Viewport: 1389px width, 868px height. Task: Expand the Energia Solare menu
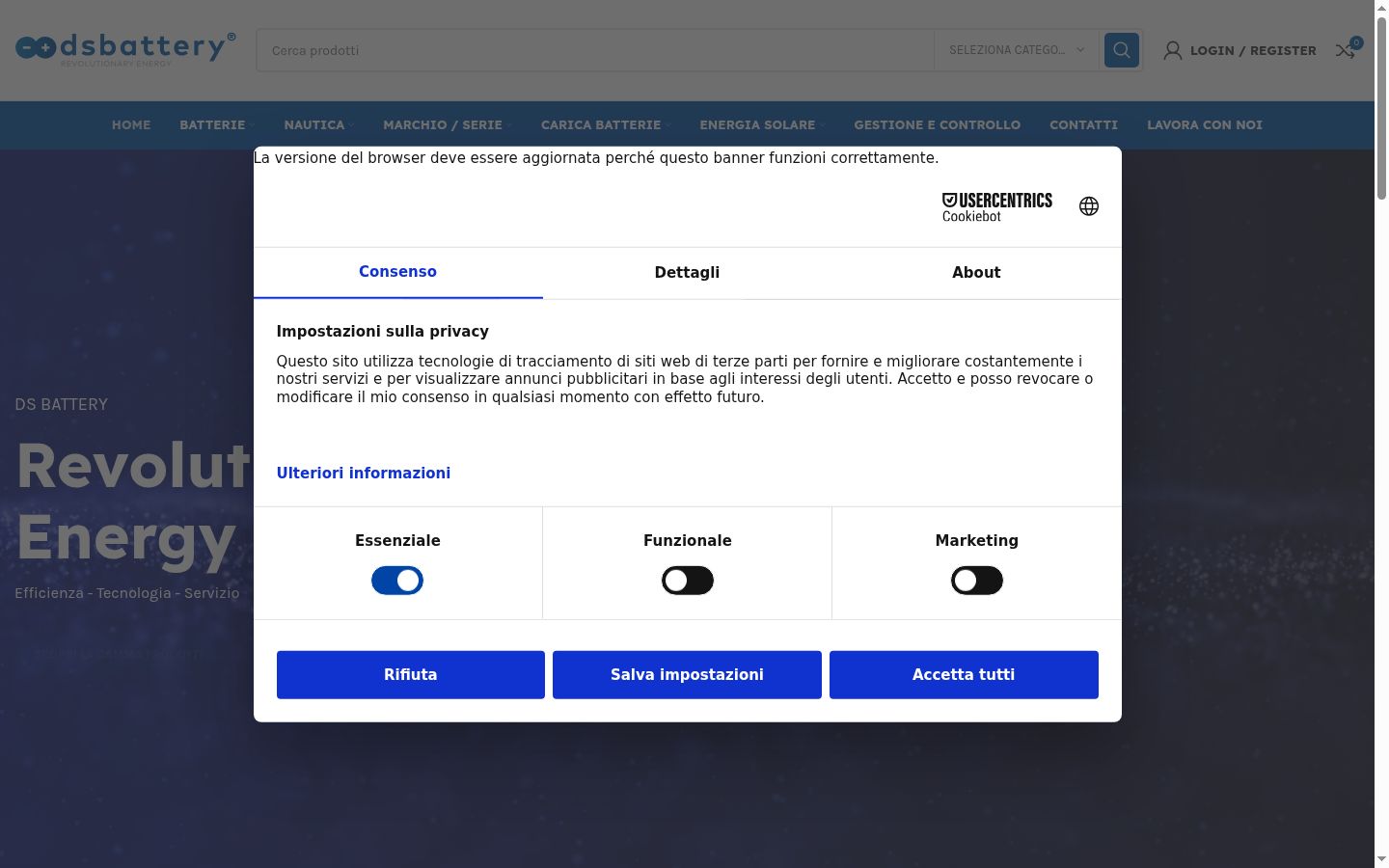(x=762, y=125)
